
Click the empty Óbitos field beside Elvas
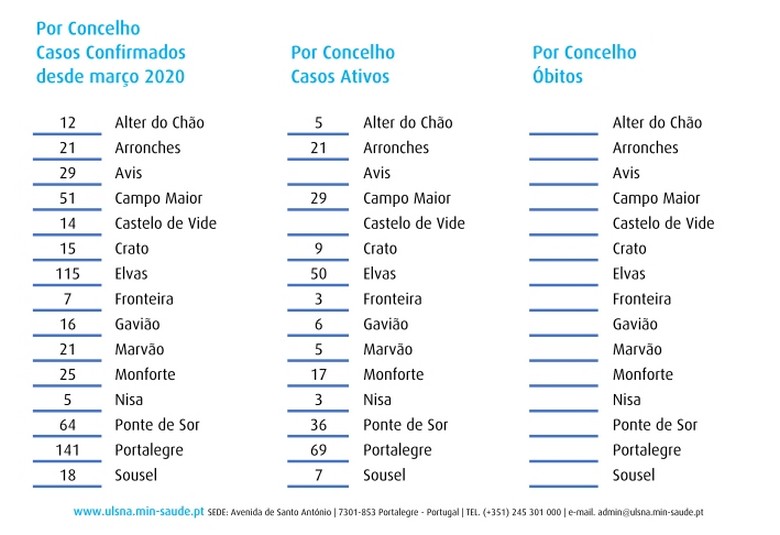tap(563, 274)
